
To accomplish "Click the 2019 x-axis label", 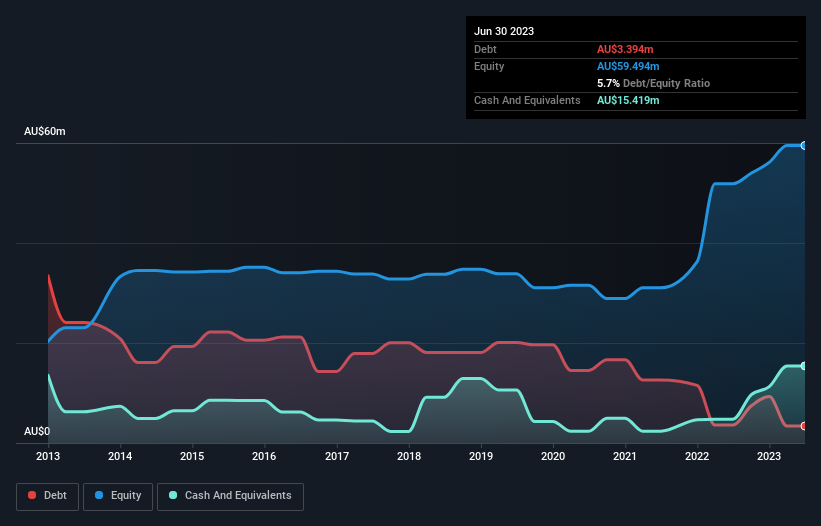I will click(481, 456).
